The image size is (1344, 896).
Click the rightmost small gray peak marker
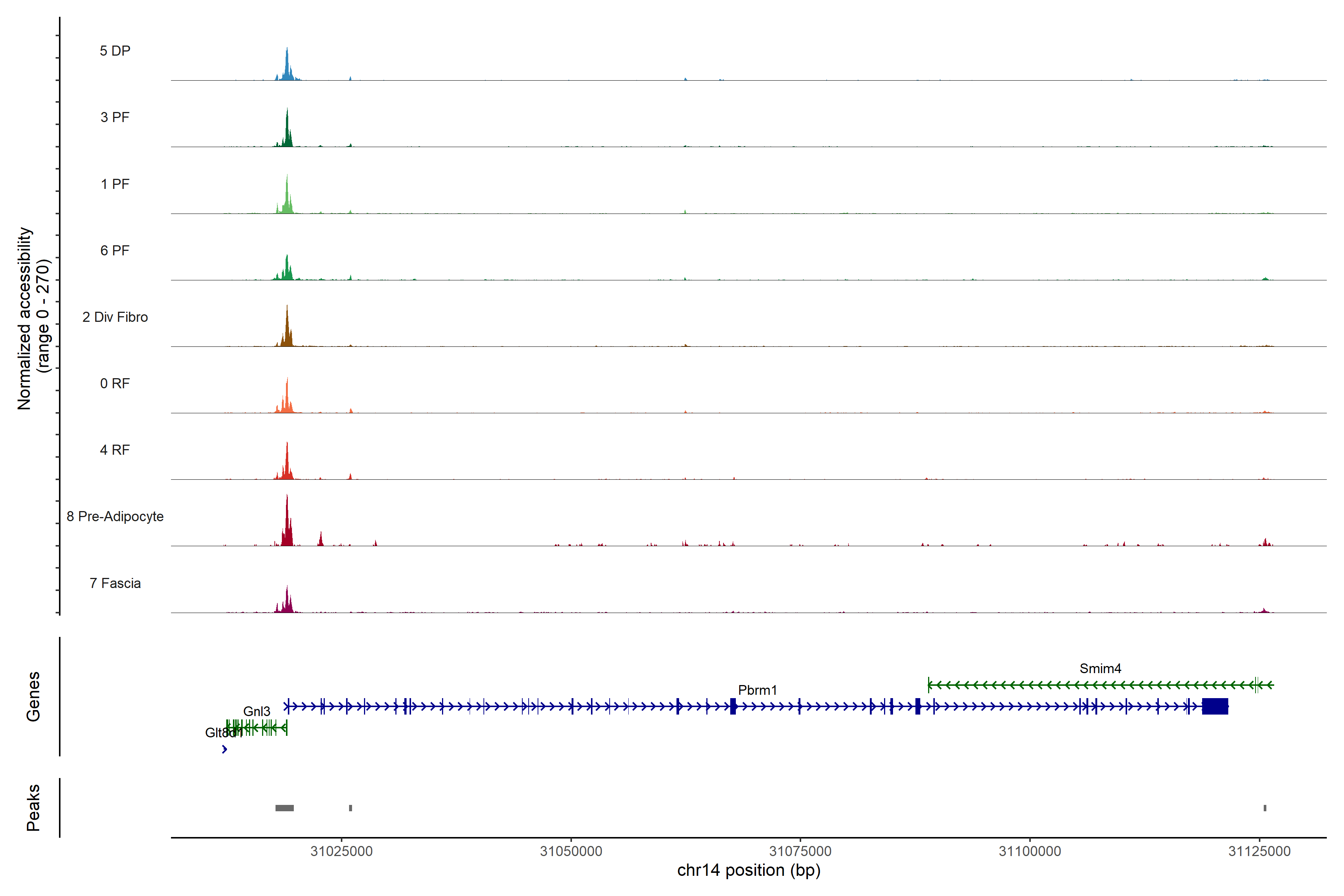pyautogui.click(x=1264, y=808)
